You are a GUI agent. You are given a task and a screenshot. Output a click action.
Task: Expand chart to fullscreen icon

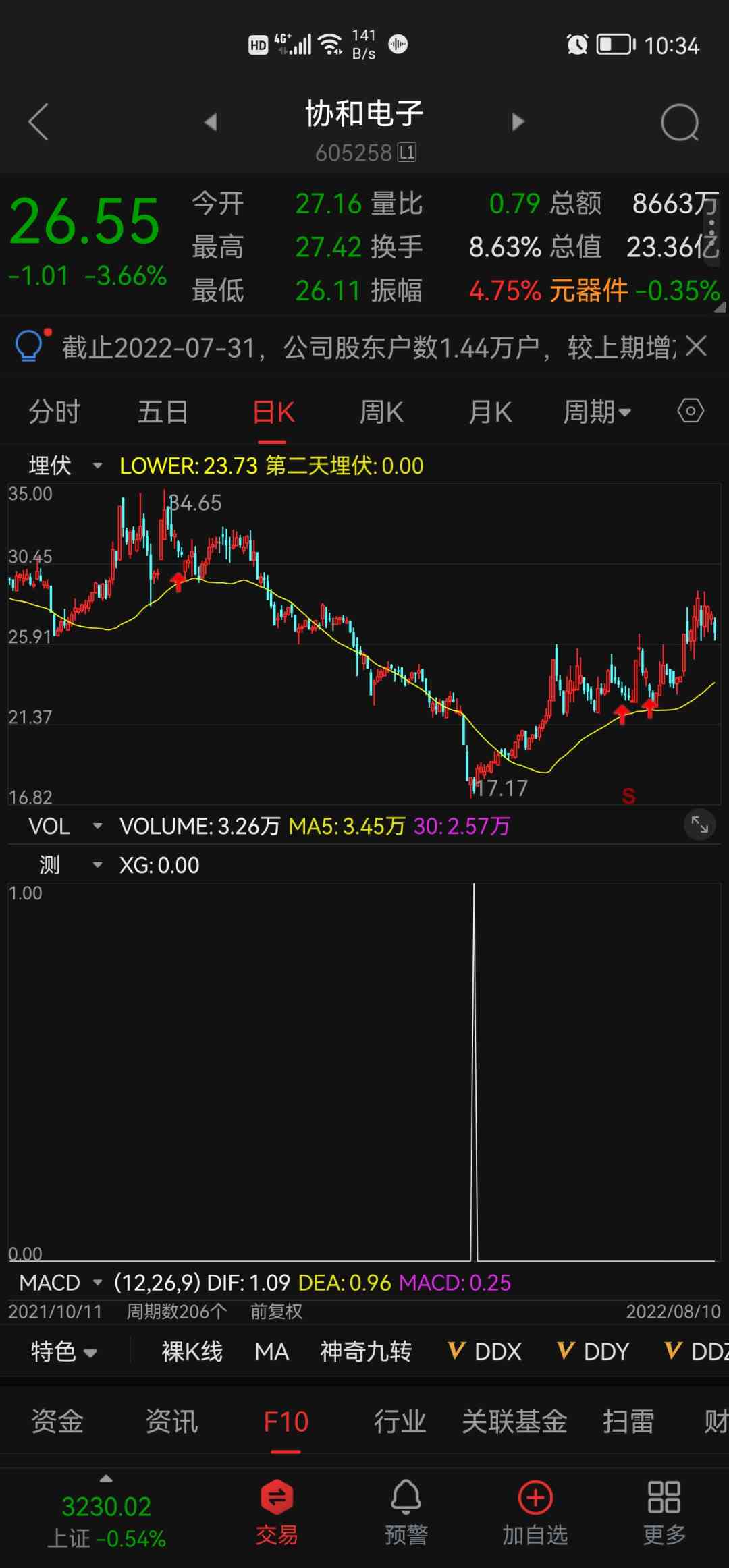(x=699, y=824)
